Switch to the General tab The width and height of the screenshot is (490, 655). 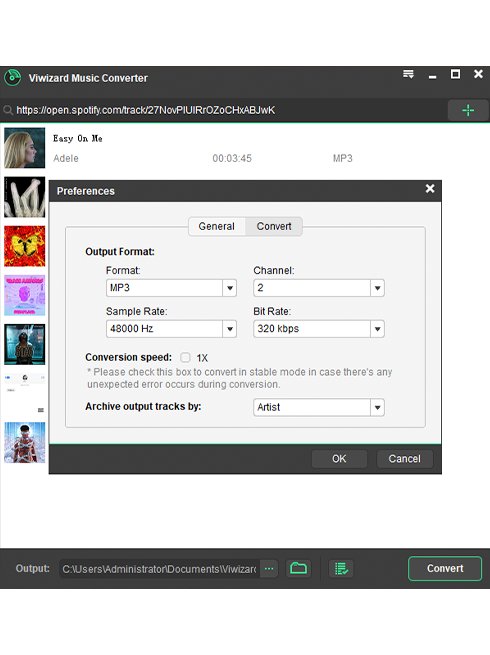click(x=216, y=226)
